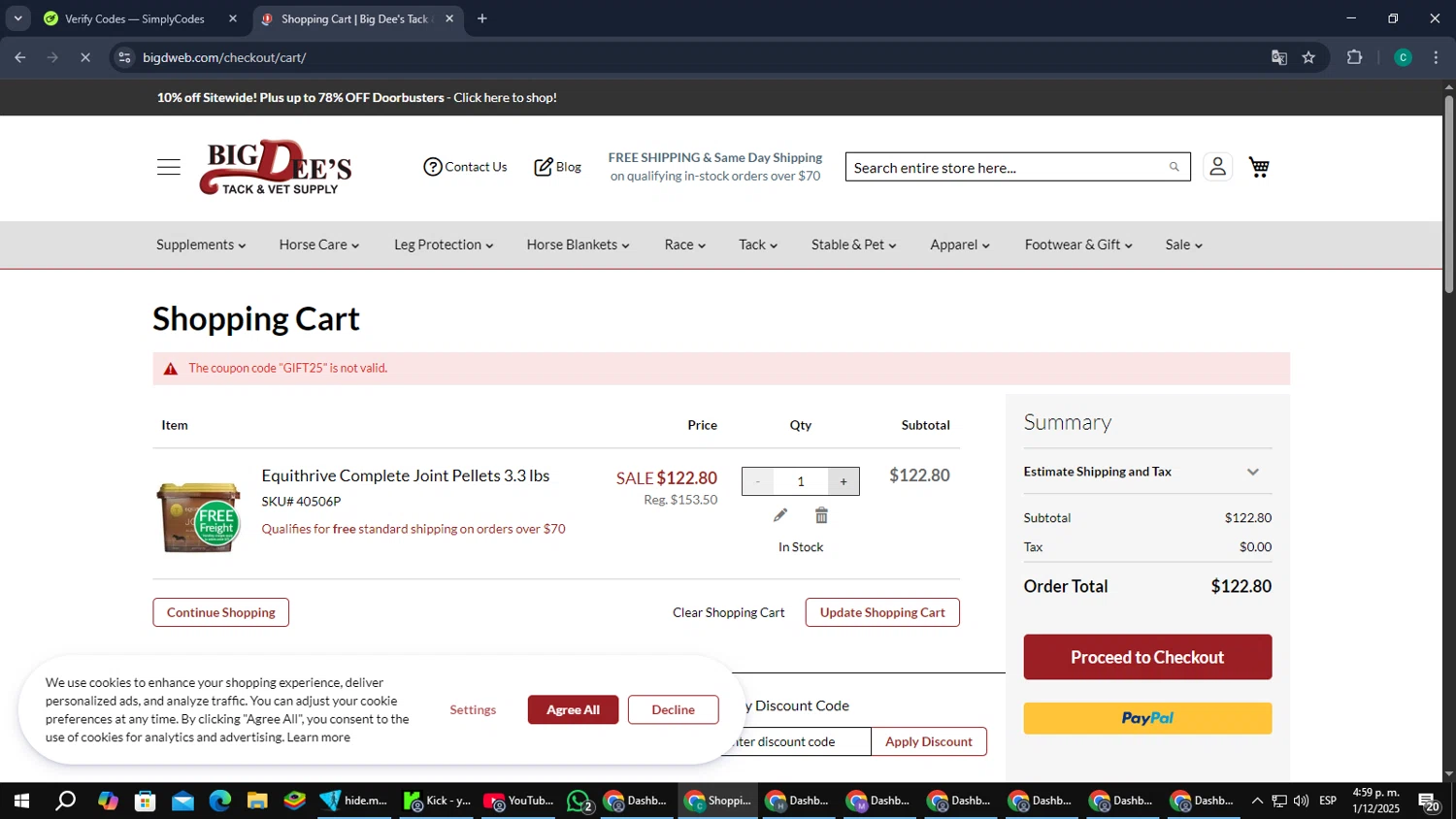
Task: Open Microsoft Edge from taskbar
Action: [220, 801]
